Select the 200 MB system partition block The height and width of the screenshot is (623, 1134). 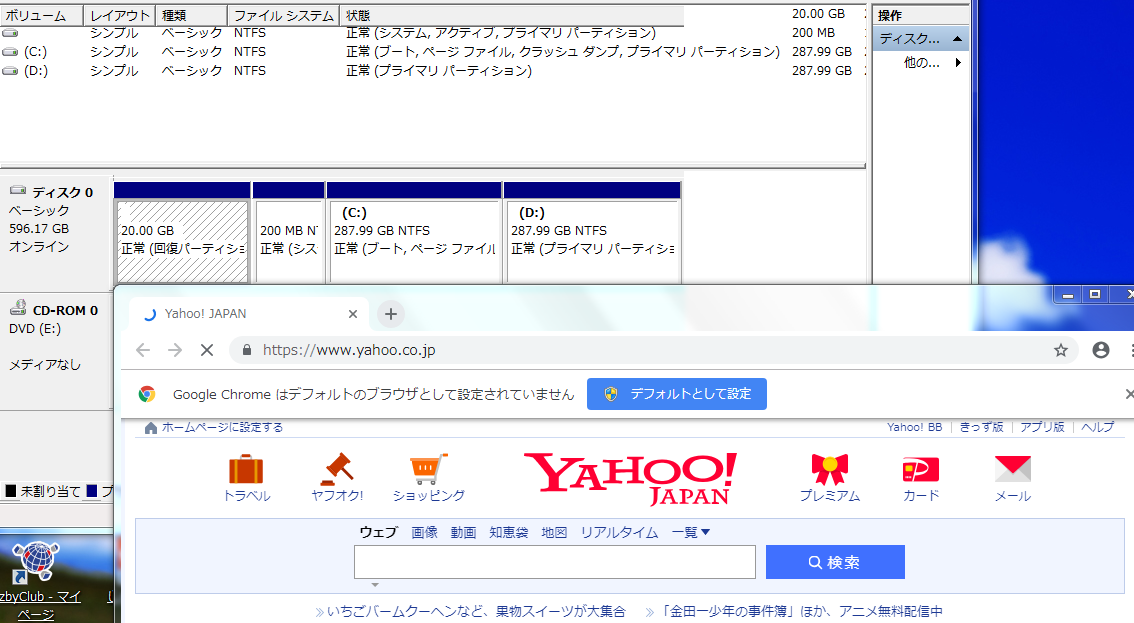(x=289, y=240)
